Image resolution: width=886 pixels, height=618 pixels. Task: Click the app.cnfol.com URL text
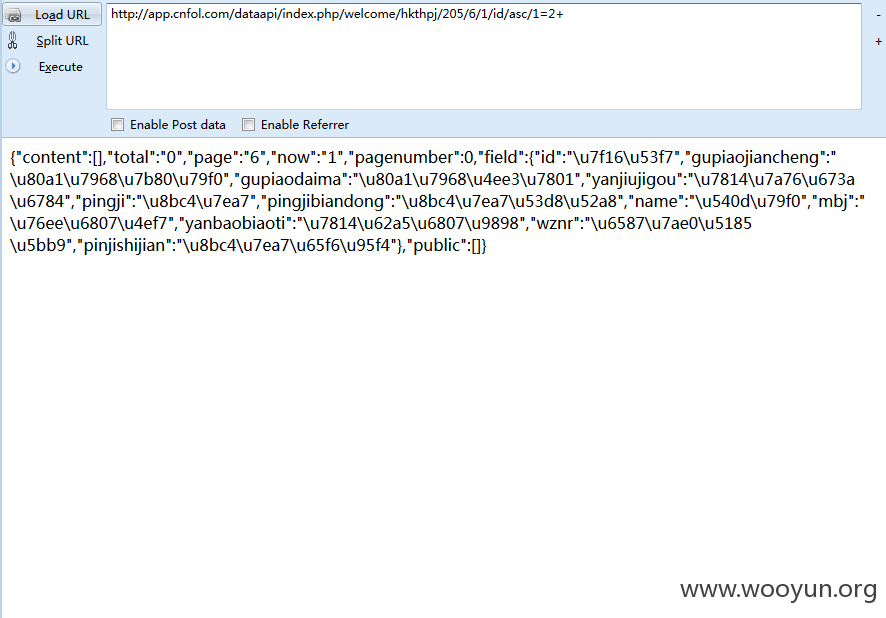pyautogui.click(x=337, y=14)
